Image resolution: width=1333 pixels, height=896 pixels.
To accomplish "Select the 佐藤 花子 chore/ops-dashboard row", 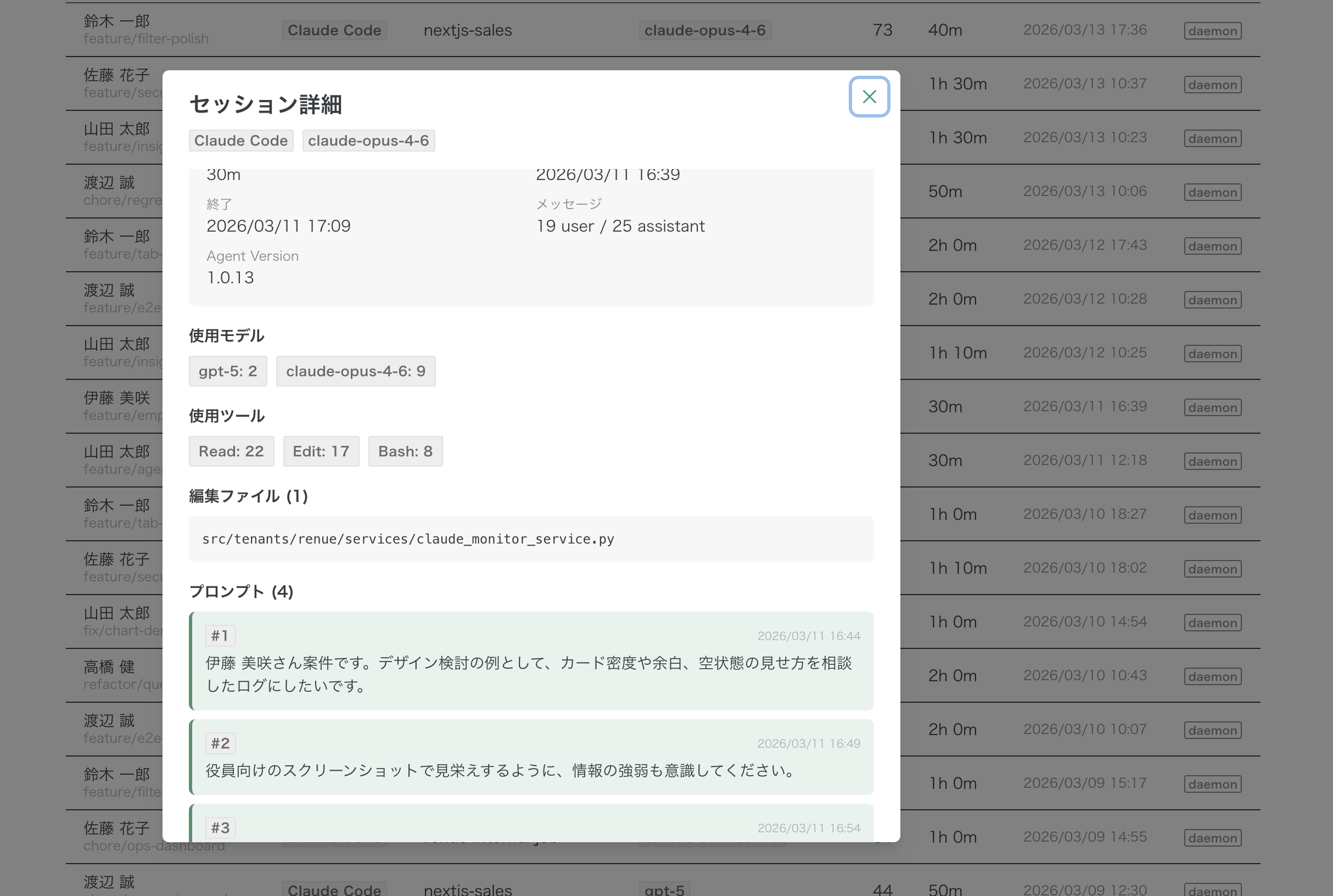I will point(114,836).
